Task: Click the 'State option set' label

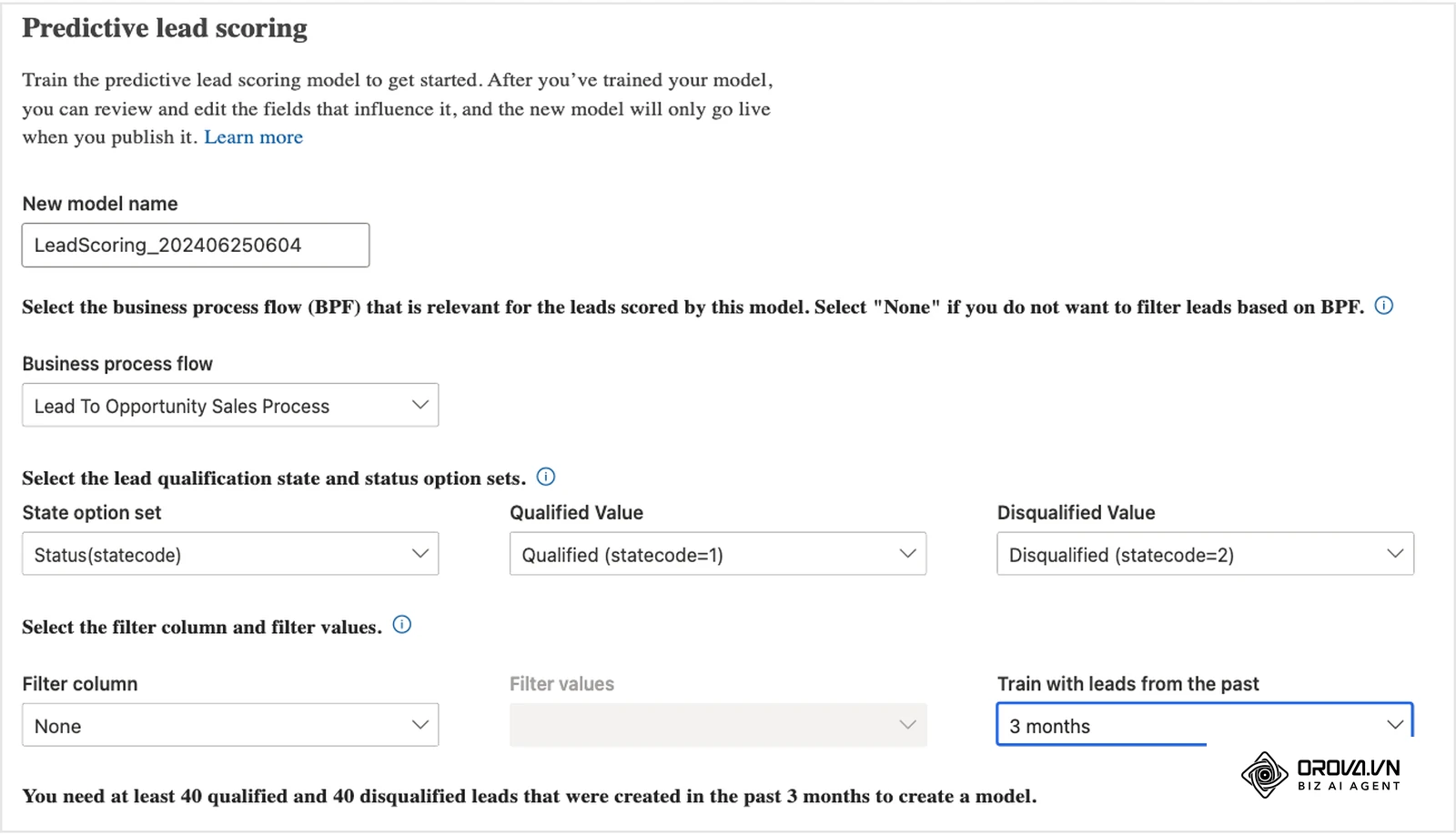Action: coord(92,513)
